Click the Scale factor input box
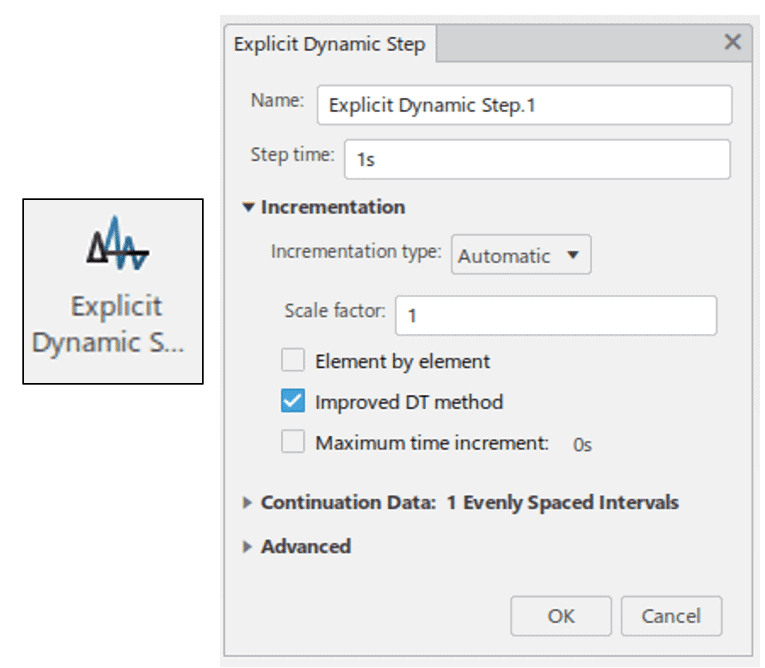765x668 pixels. [x=556, y=315]
